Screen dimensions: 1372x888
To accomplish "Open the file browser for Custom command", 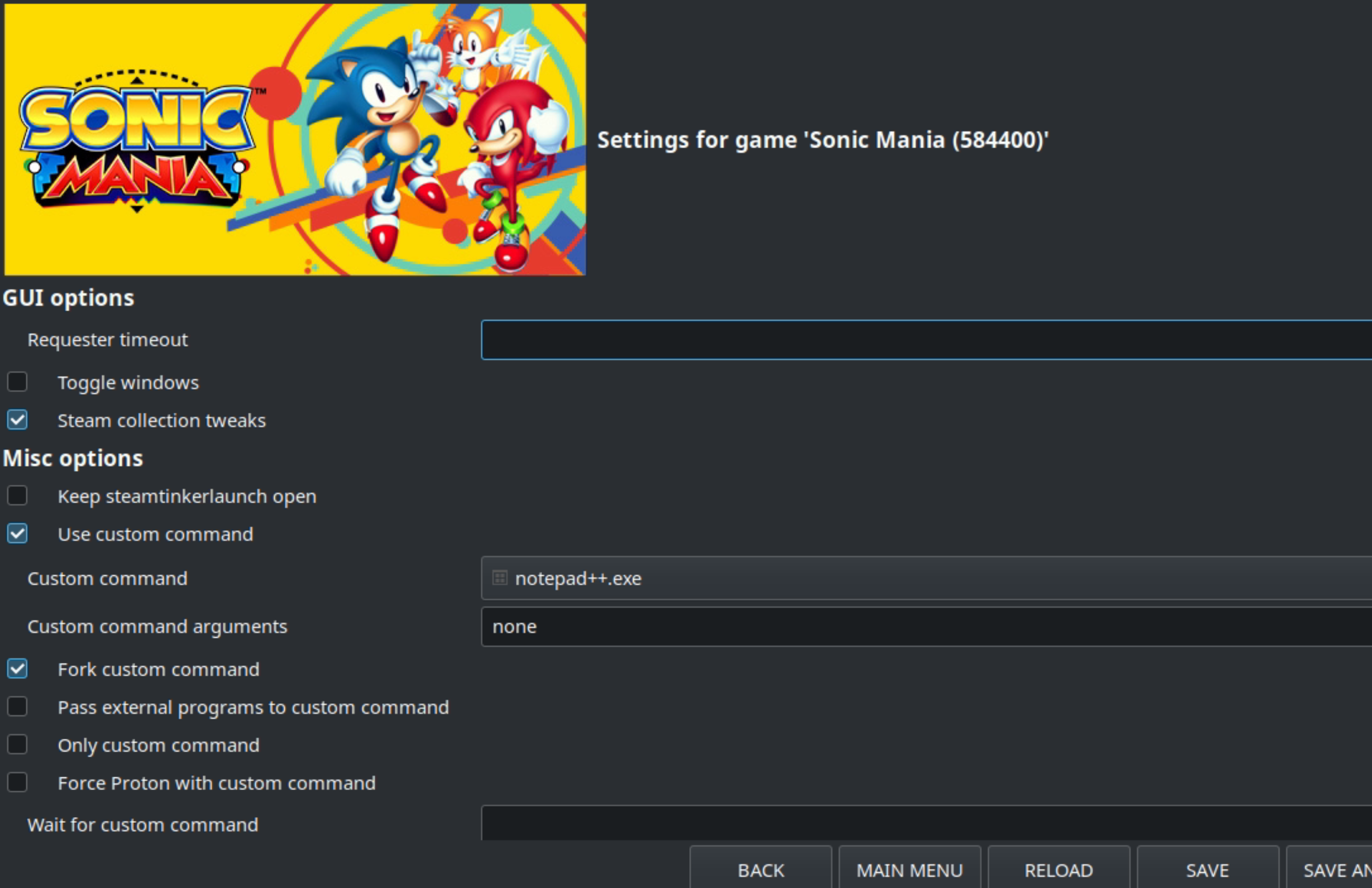I will click(499, 578).
